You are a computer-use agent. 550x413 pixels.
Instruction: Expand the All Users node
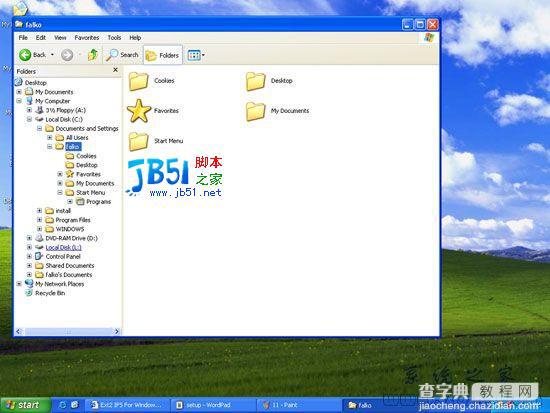coord(50,138)
